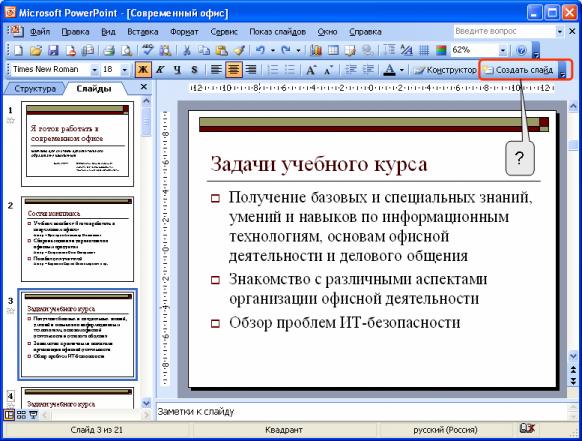Open the Файл menu
582x441 pixels.
40,32
